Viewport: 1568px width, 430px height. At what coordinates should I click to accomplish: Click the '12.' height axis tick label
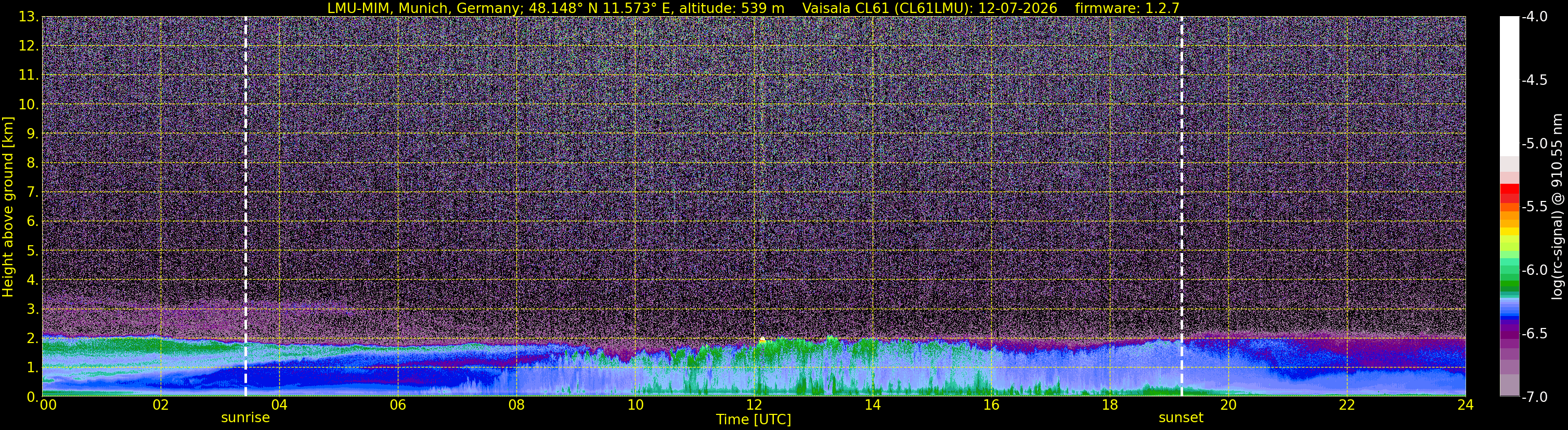(x=29, y=46)
